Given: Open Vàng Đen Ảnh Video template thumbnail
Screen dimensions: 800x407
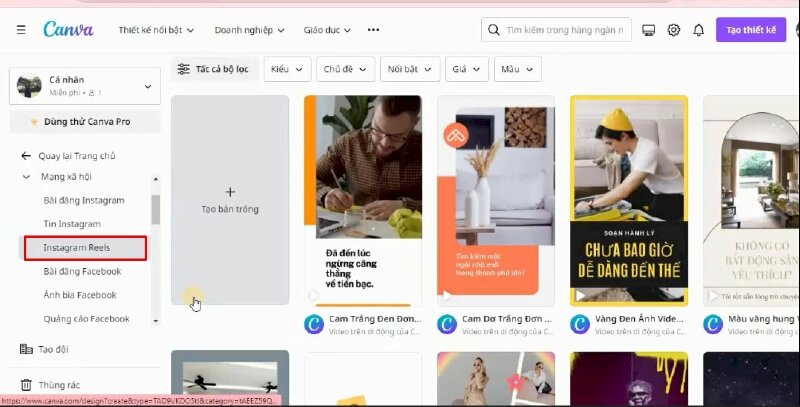Looking at the screenshot, I should tap(629, 200).
